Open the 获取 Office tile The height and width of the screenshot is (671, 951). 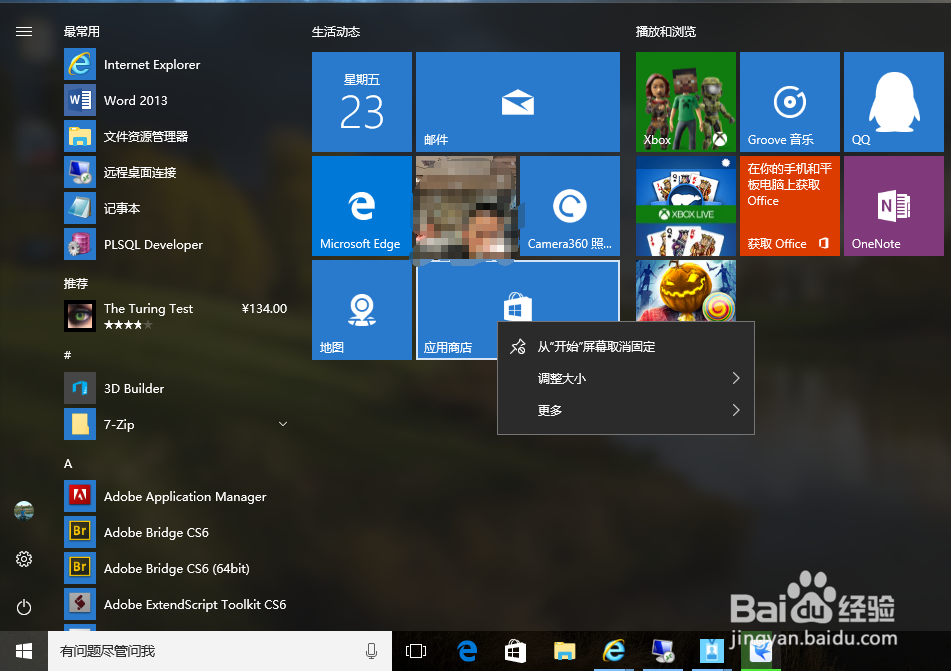coord(790,206)
